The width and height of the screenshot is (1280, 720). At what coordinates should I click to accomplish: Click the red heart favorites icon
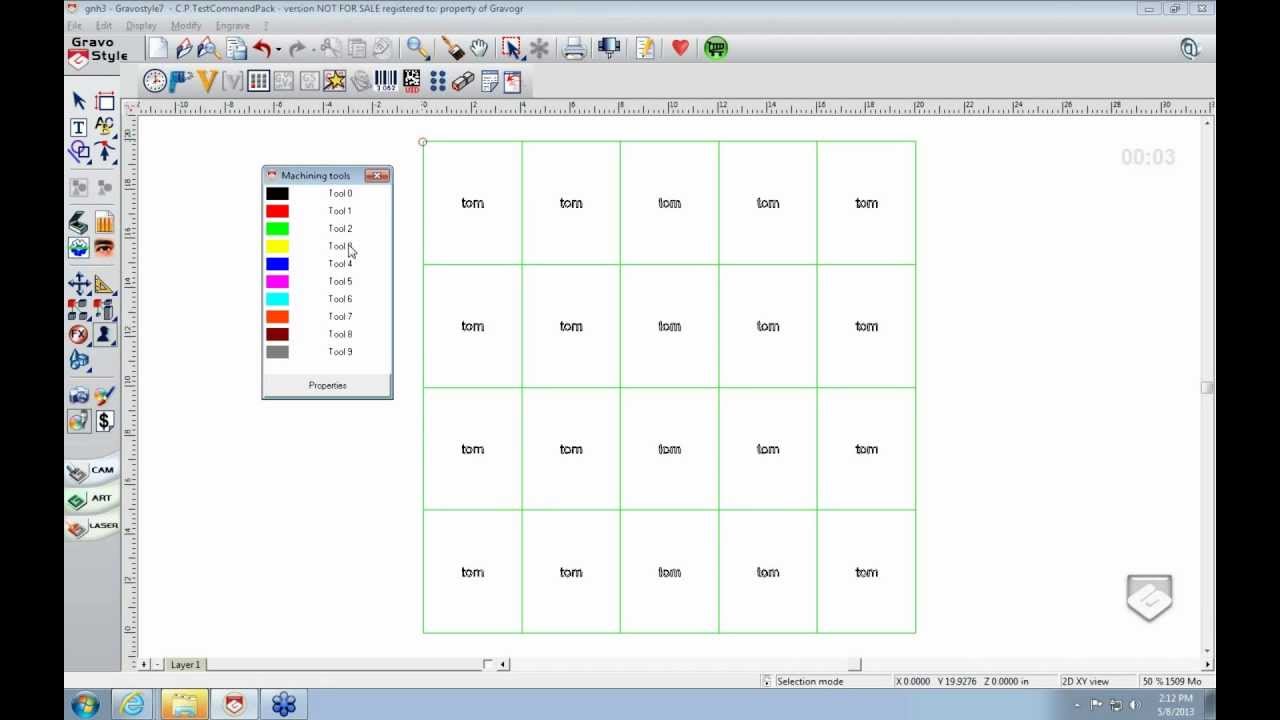pos(680,48)
